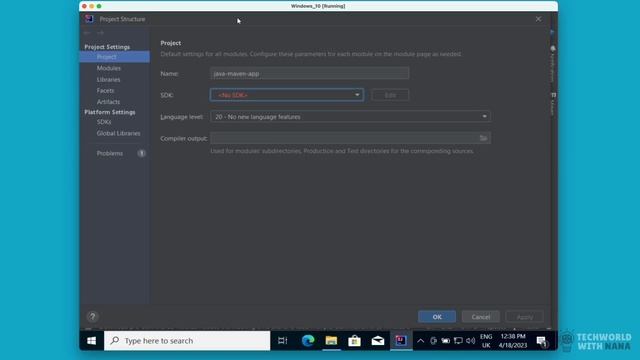640x360 pixels.
Task: Open the notification center icon
Action: click(542, 341)
